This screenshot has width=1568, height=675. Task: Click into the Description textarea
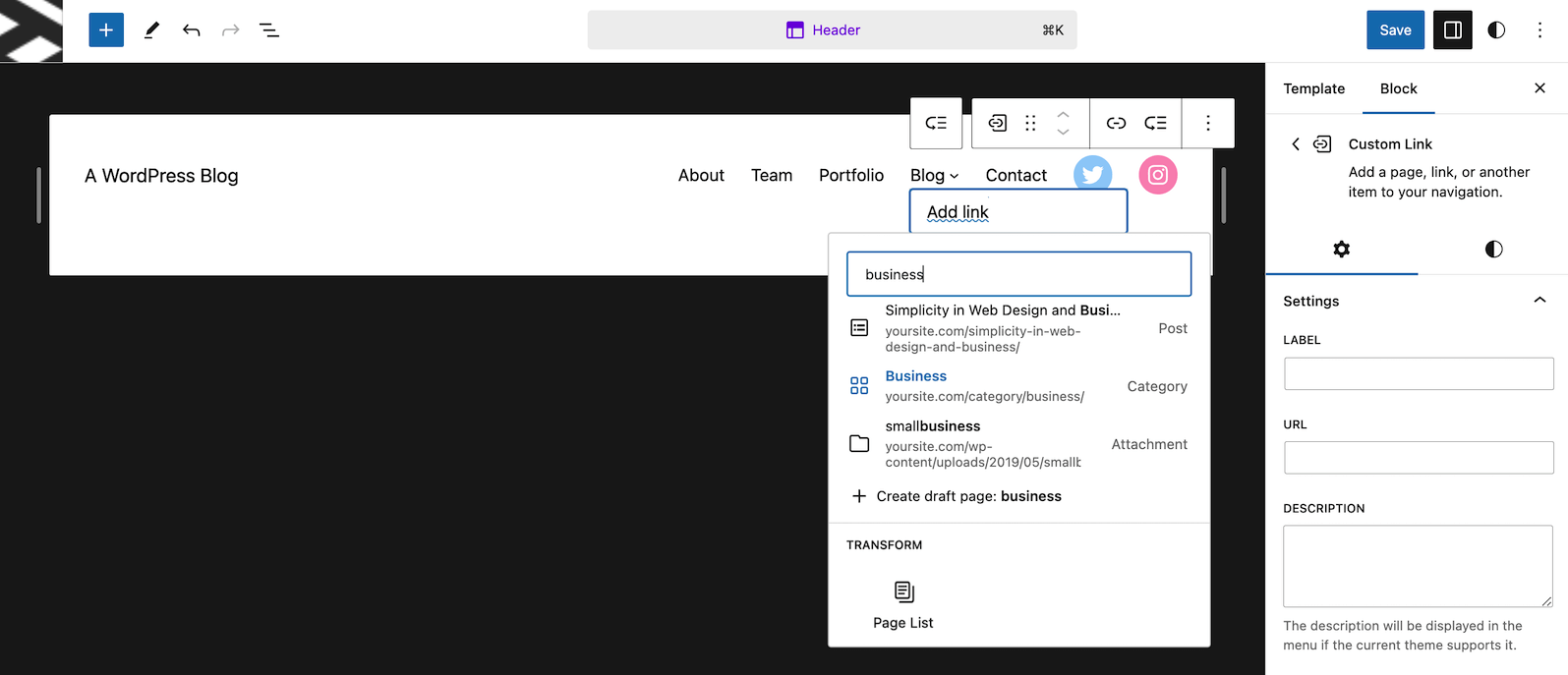point(1419,566)
